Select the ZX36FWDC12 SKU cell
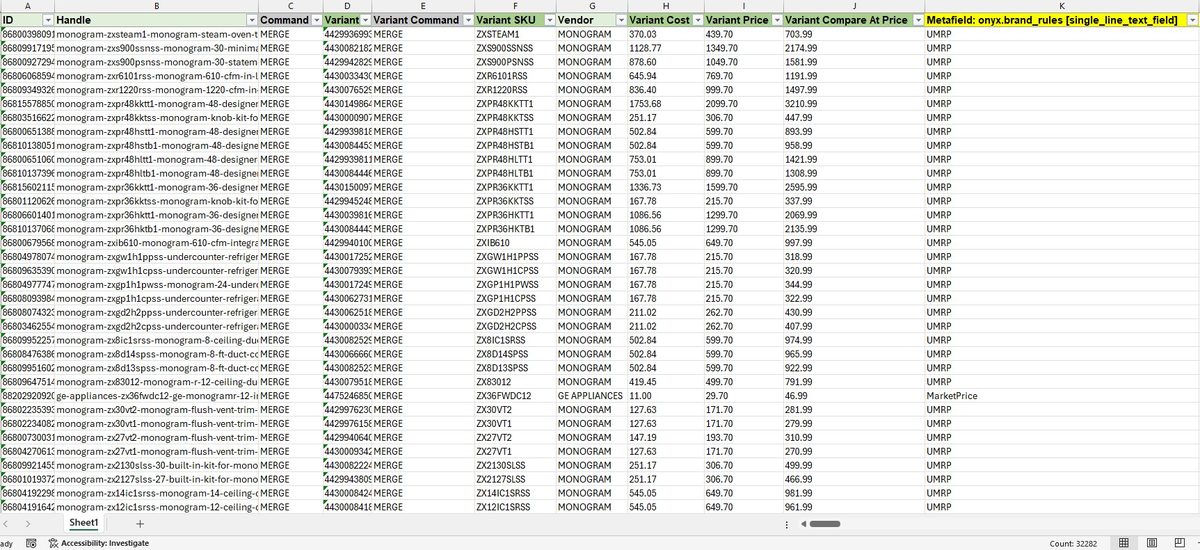The width and height of the screenshot is (1200, 550). point(514,395)
